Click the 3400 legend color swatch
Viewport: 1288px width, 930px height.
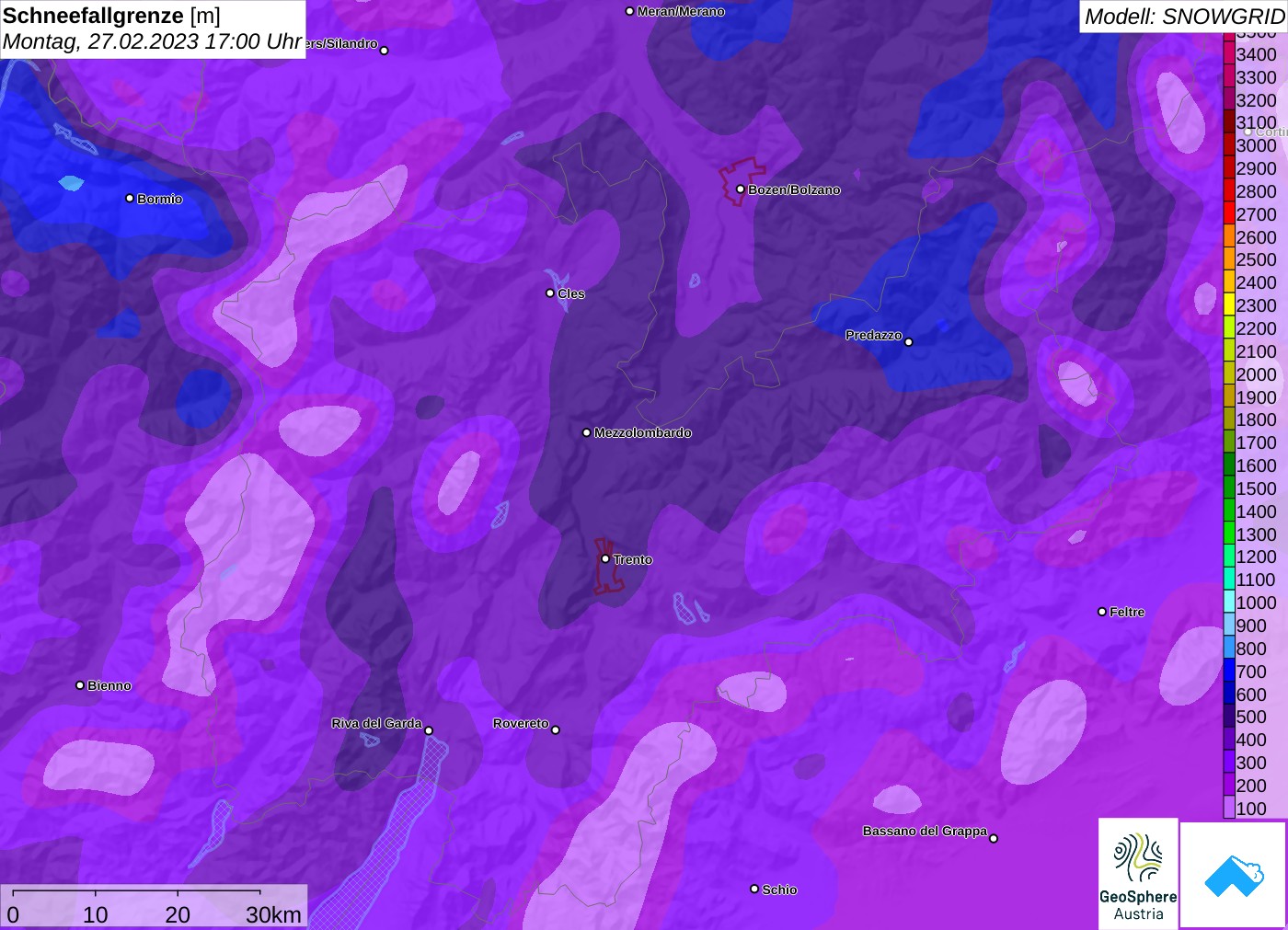coord(1229,54)
